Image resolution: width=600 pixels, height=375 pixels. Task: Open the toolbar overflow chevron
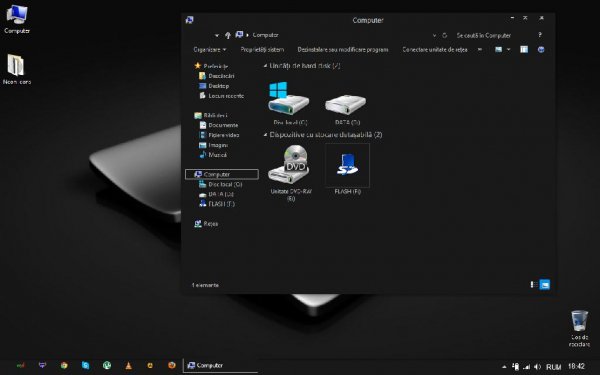click(x=480, y=49)
